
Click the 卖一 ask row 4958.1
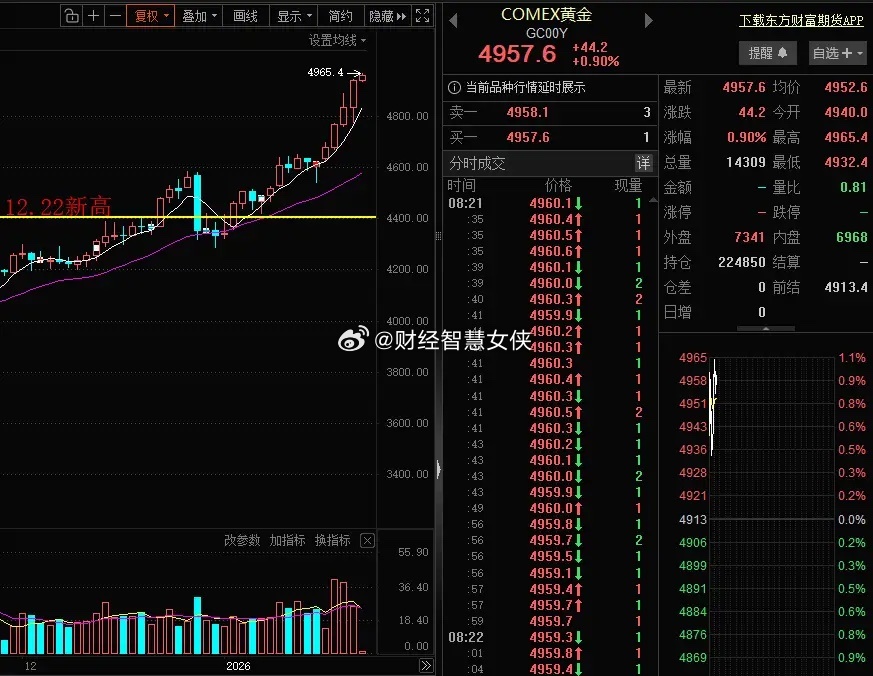pos(550,112)
